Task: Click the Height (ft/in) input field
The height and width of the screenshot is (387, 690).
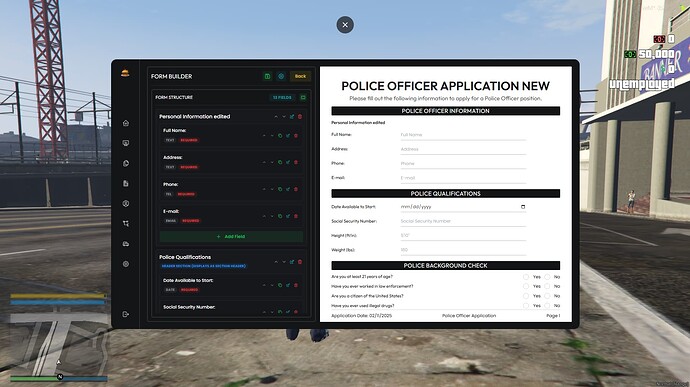Action: tap(463, 236)
